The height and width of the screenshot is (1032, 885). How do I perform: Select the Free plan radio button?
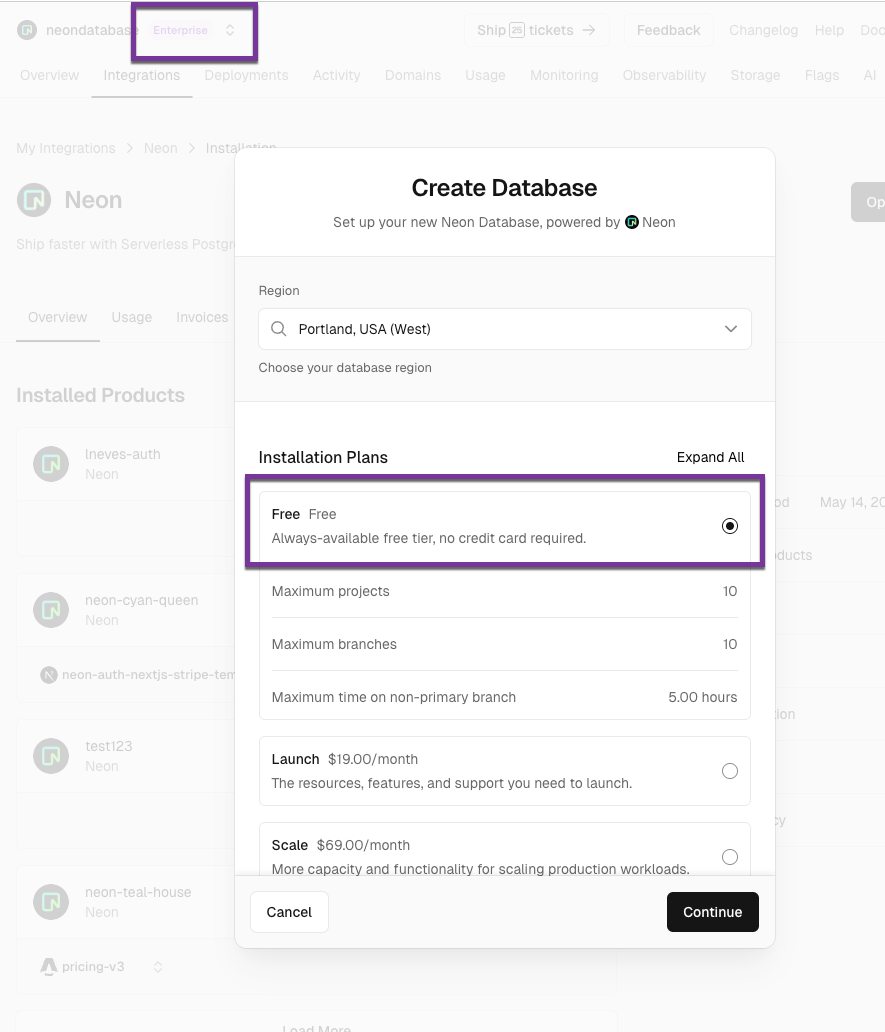click(730, 526)
